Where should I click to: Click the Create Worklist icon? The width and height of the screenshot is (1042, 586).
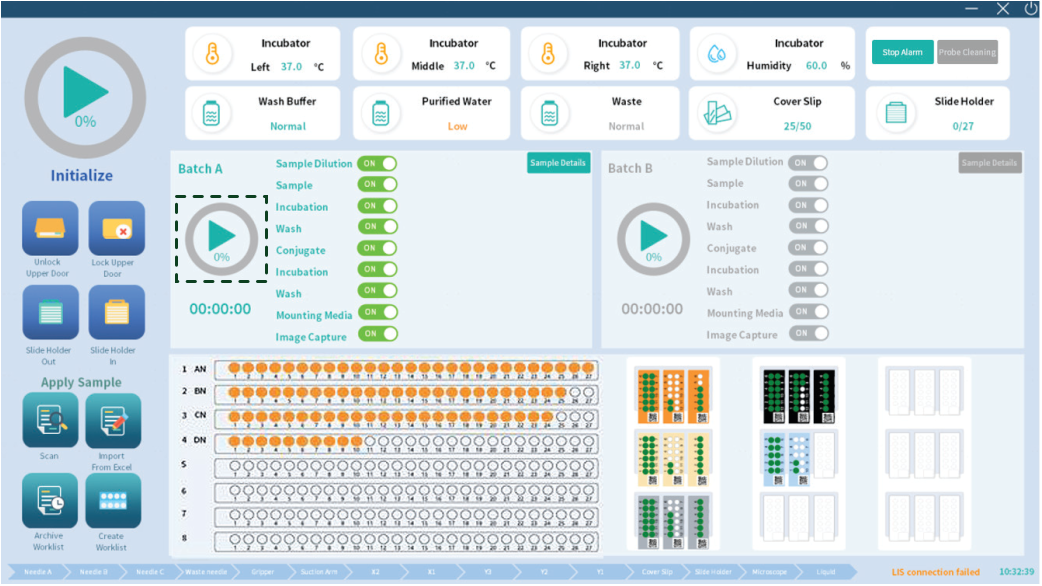pos(113,500)
